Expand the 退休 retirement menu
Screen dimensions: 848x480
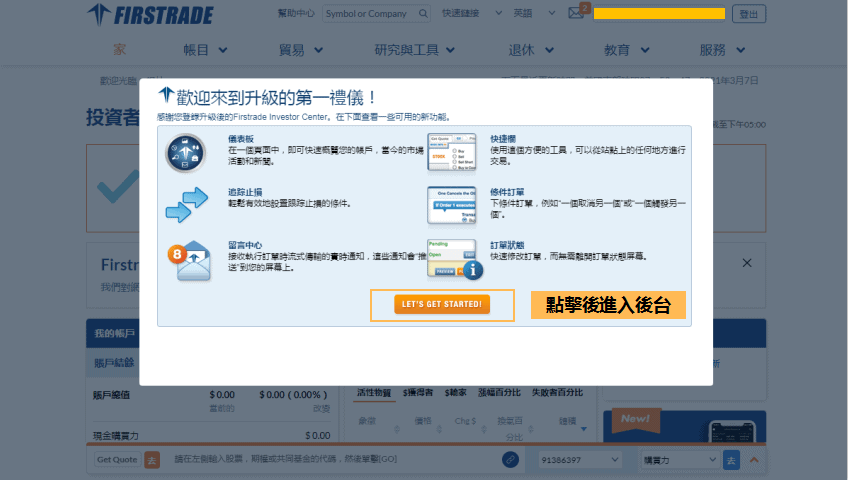coord(531,50)
